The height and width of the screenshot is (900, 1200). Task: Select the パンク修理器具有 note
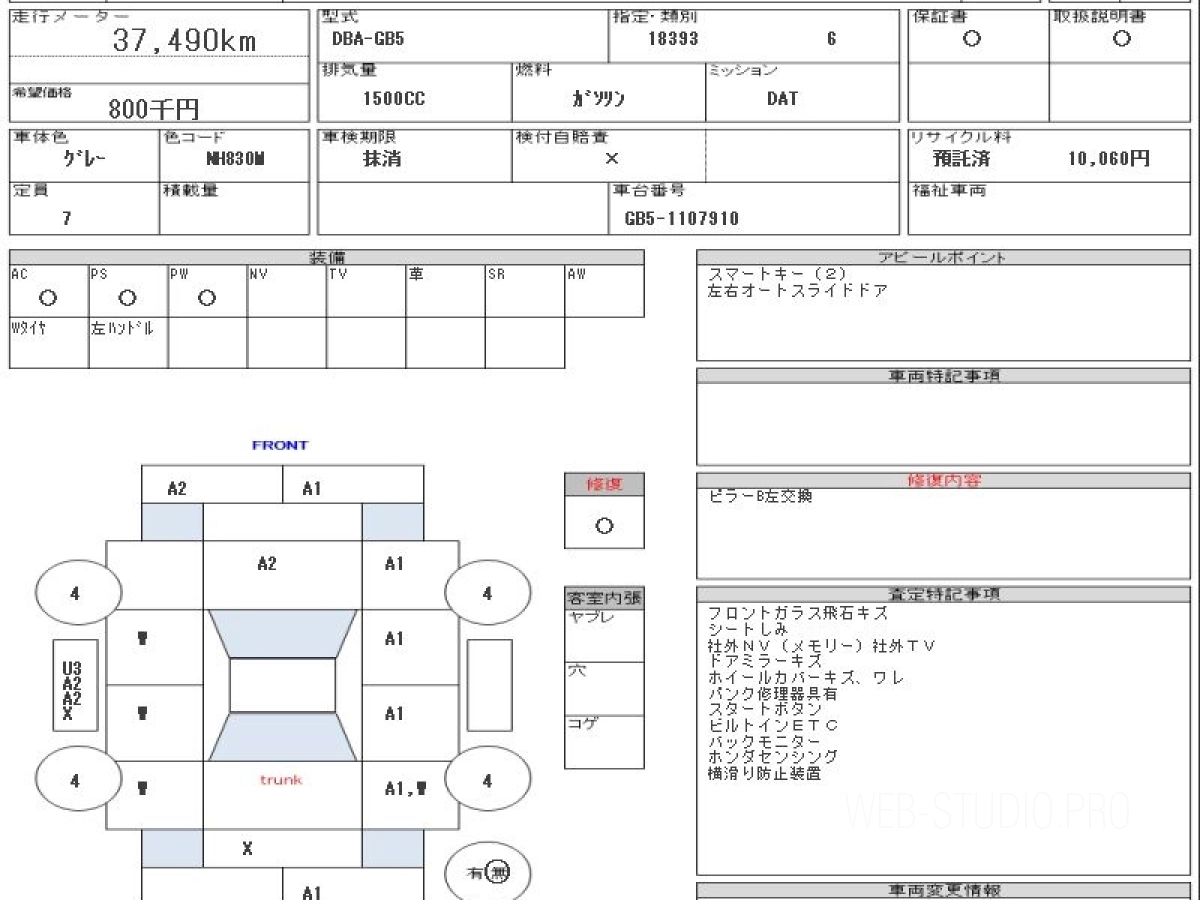coord(772,693)
